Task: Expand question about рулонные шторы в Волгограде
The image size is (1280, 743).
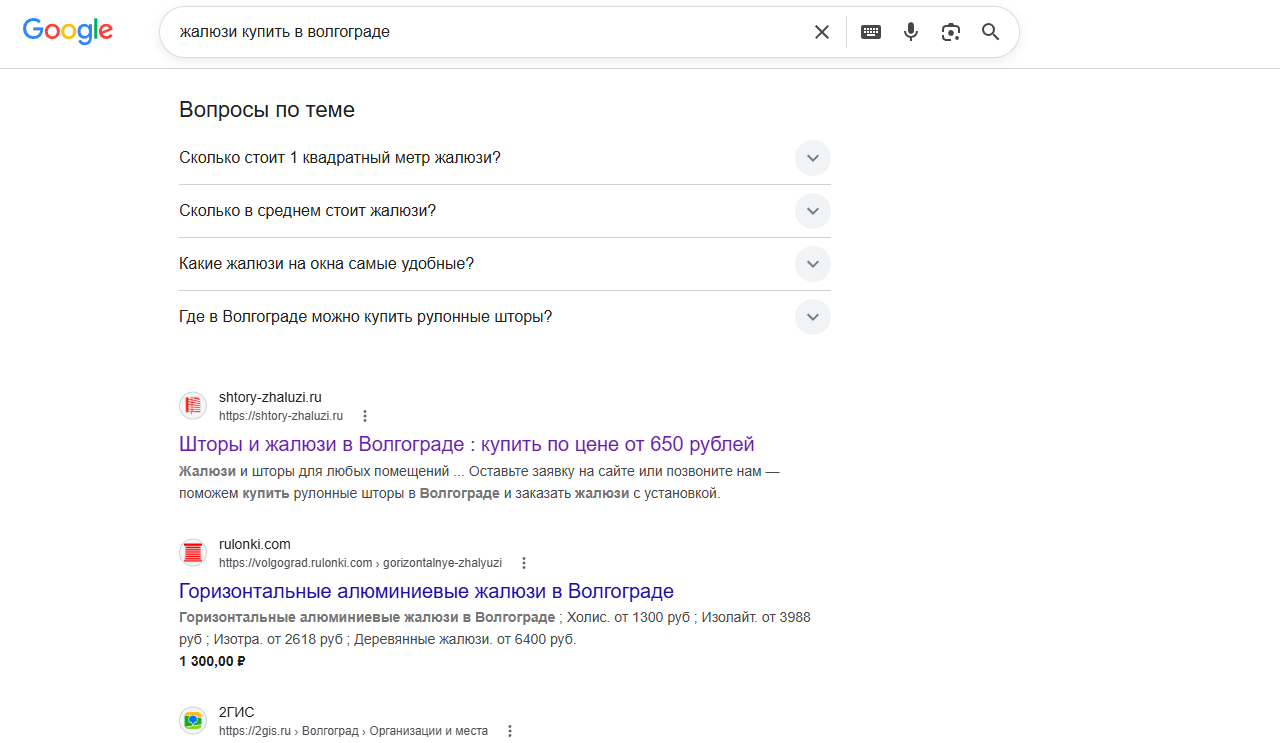Action: click(x=813, y=317)
